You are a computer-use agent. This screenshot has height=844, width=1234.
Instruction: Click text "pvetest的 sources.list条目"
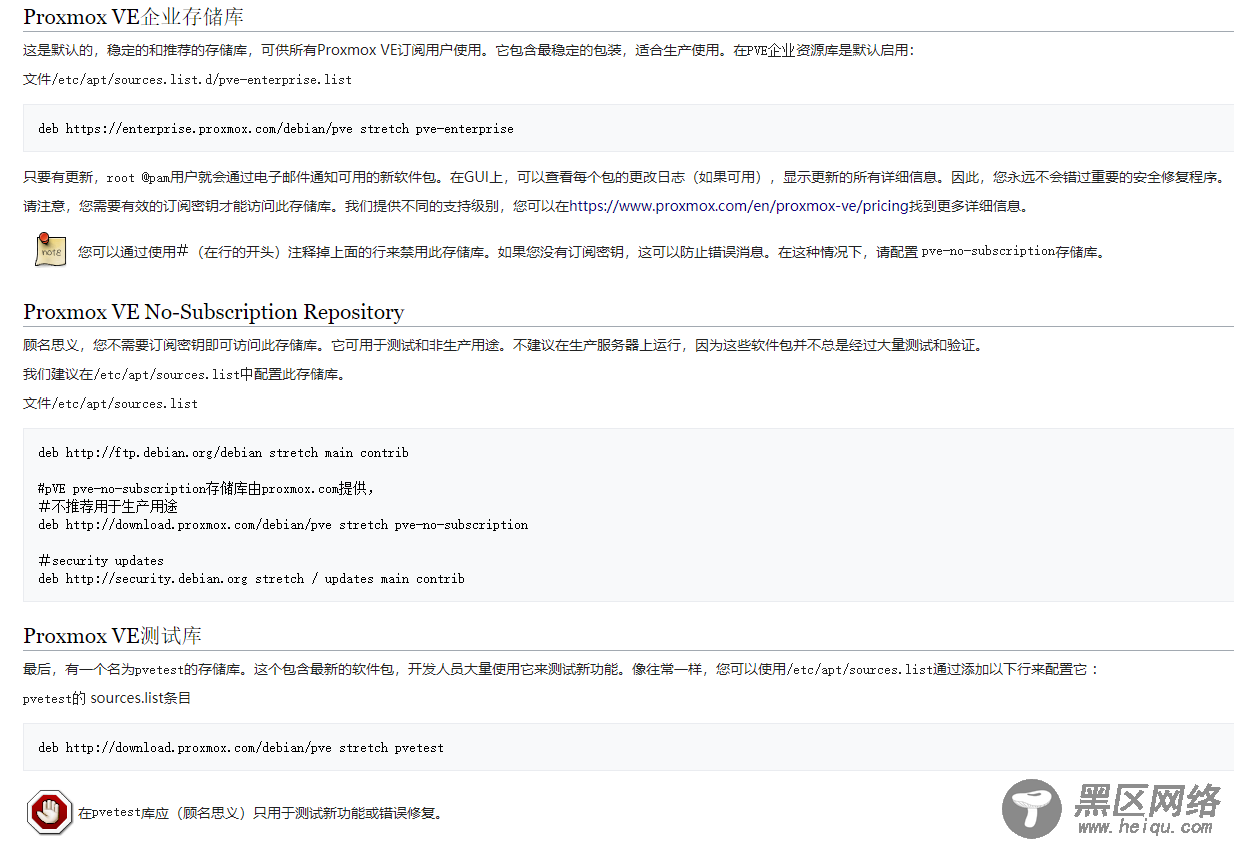point(107,698)
